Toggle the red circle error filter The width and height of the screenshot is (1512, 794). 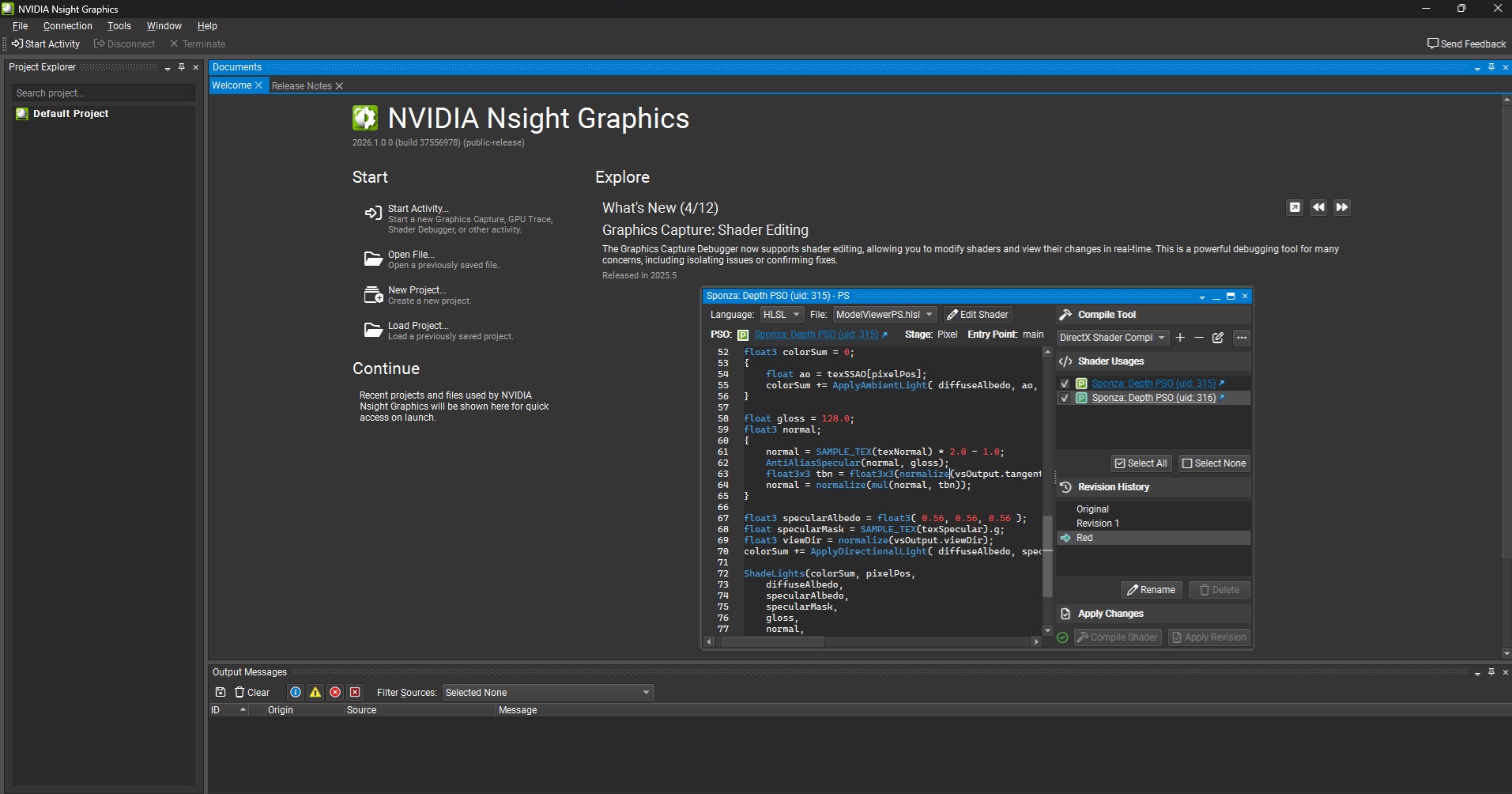[x=335, y=692]
